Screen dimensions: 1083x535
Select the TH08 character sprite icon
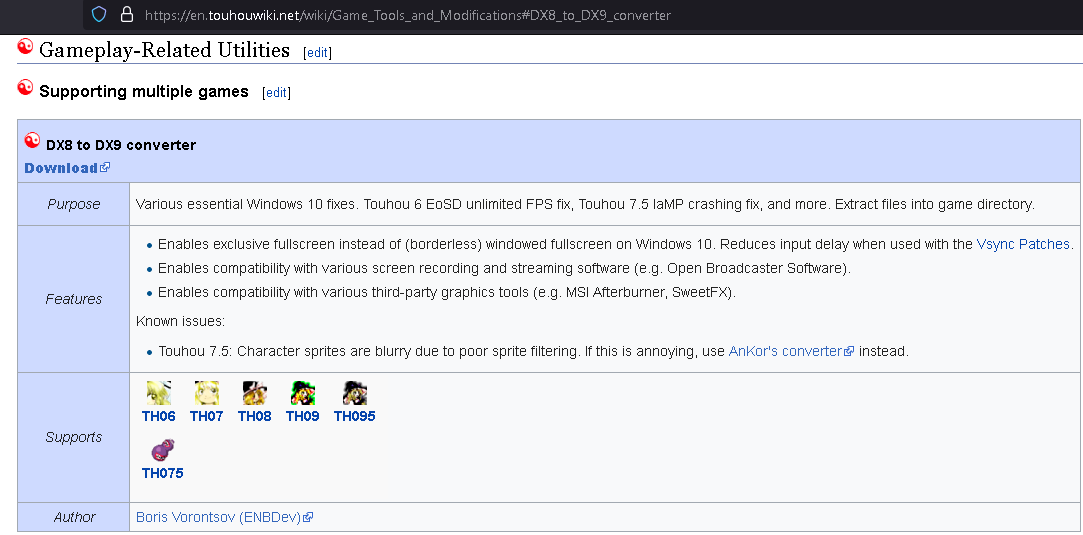(254, 393)
